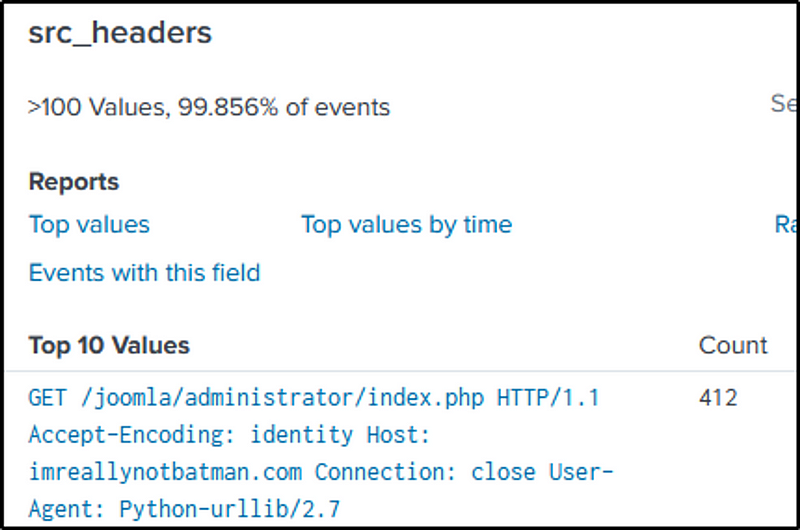Open the Top values report
Viewport: 800px width, 530px height.
click(89, 225)
